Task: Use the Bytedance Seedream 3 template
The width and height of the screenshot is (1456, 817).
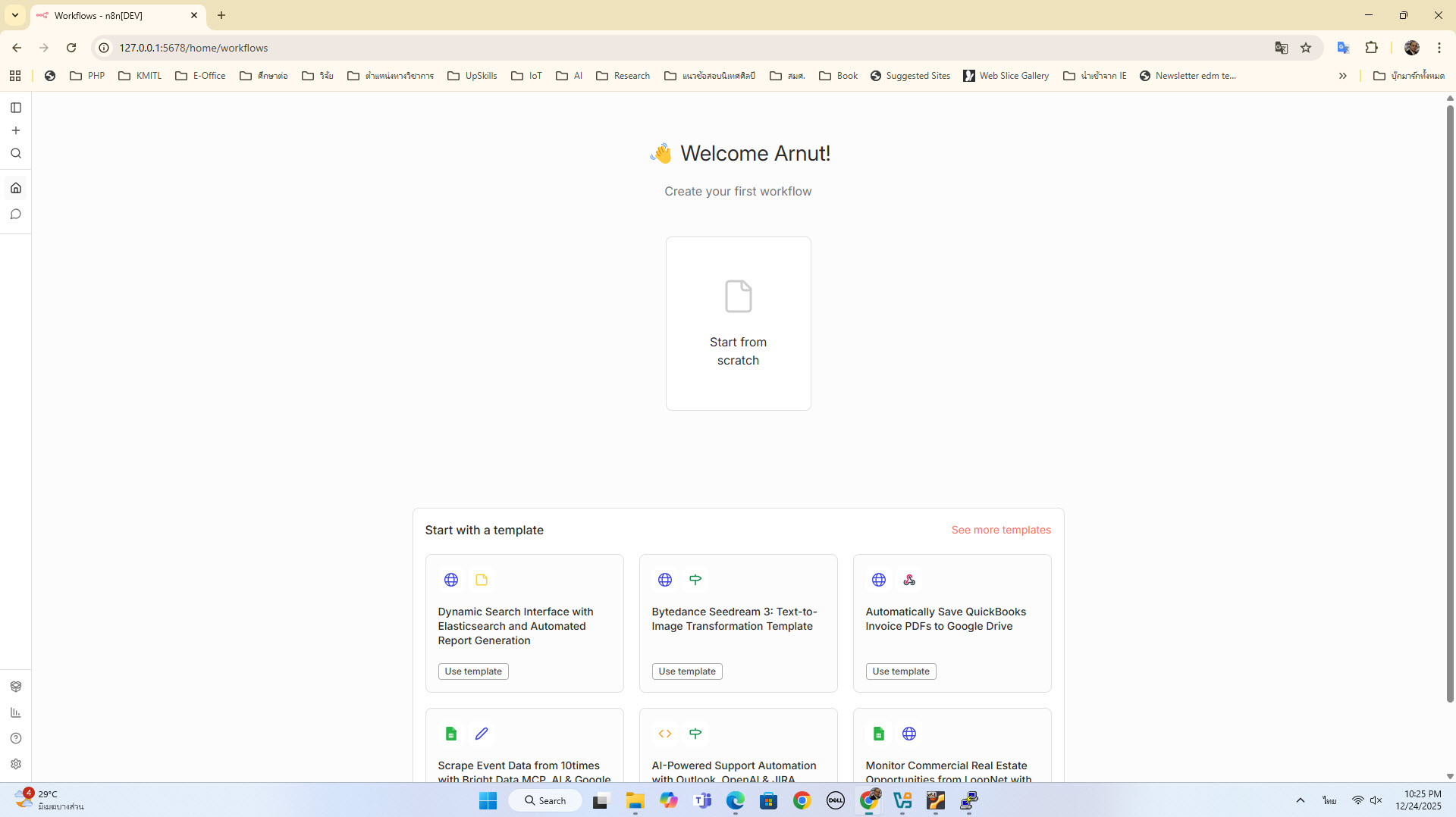Action: 687,671
